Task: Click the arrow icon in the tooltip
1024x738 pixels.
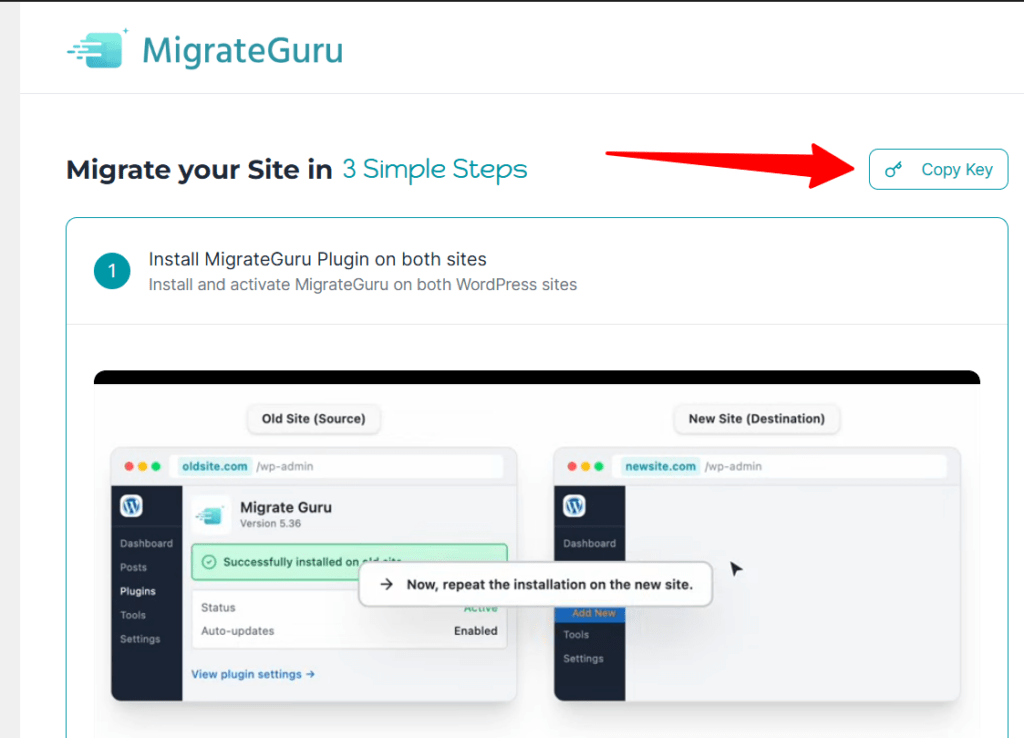Action: 387,584
